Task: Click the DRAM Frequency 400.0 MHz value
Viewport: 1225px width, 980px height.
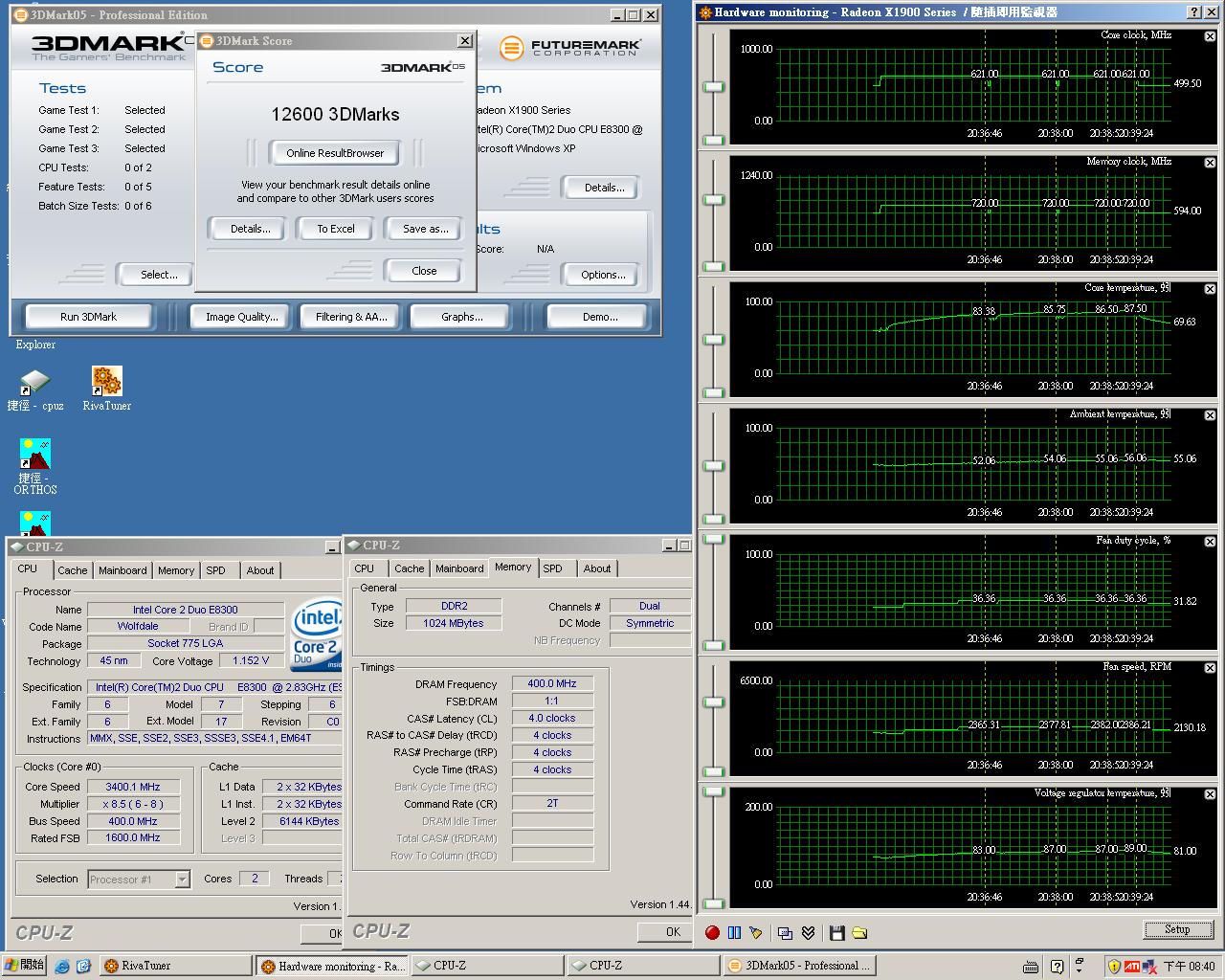Action: tap(552, 683)
